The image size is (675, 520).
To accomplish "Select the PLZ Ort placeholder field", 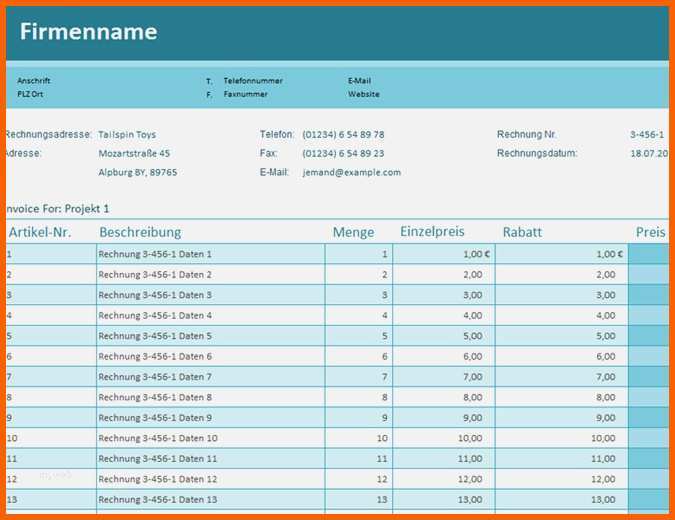I will coord(31,94).
